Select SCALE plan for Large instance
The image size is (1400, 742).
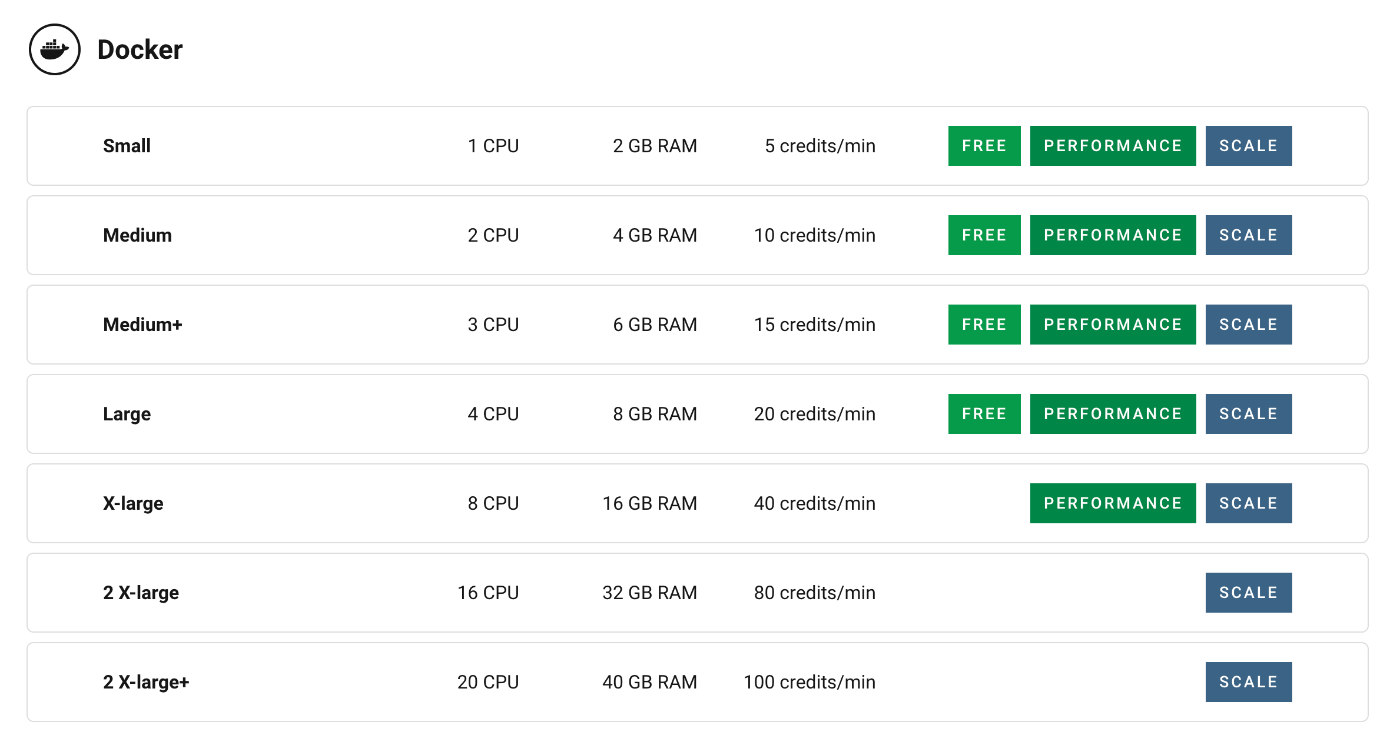(1248, 413)
